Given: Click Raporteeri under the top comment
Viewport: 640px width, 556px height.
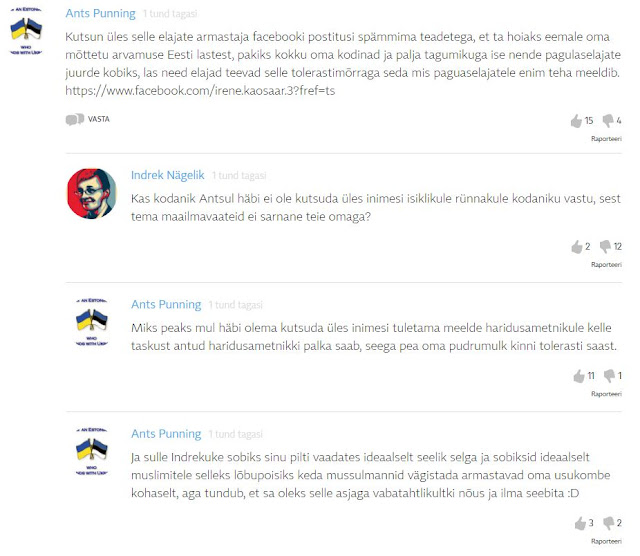Looking at the screenshot, I should click(x=606, y=139).
